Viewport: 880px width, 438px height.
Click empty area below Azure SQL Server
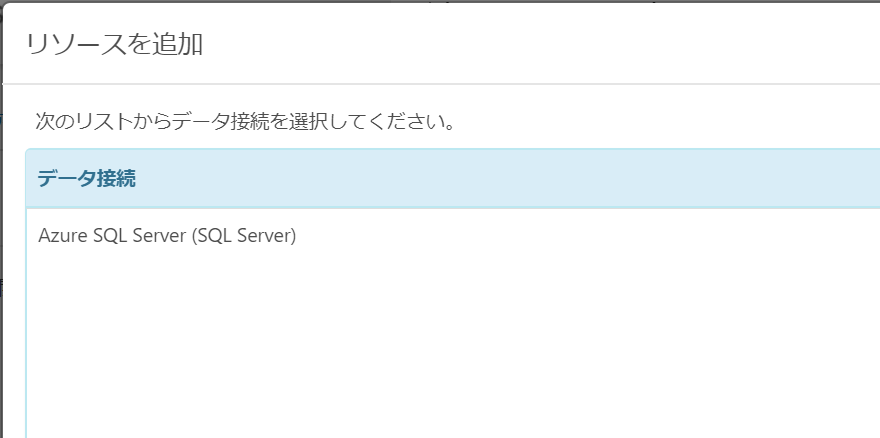452,343
